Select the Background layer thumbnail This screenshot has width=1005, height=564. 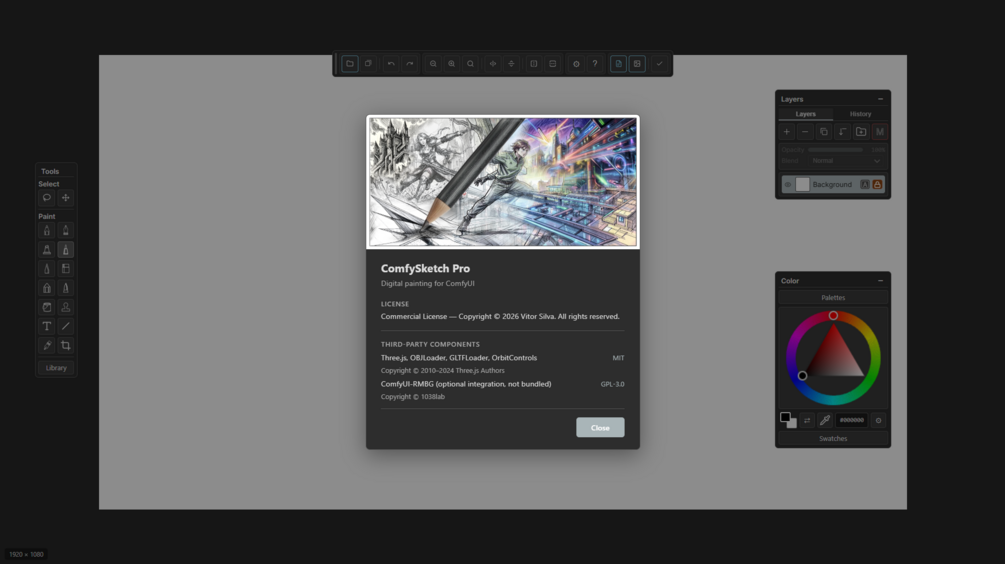point(802,185)
